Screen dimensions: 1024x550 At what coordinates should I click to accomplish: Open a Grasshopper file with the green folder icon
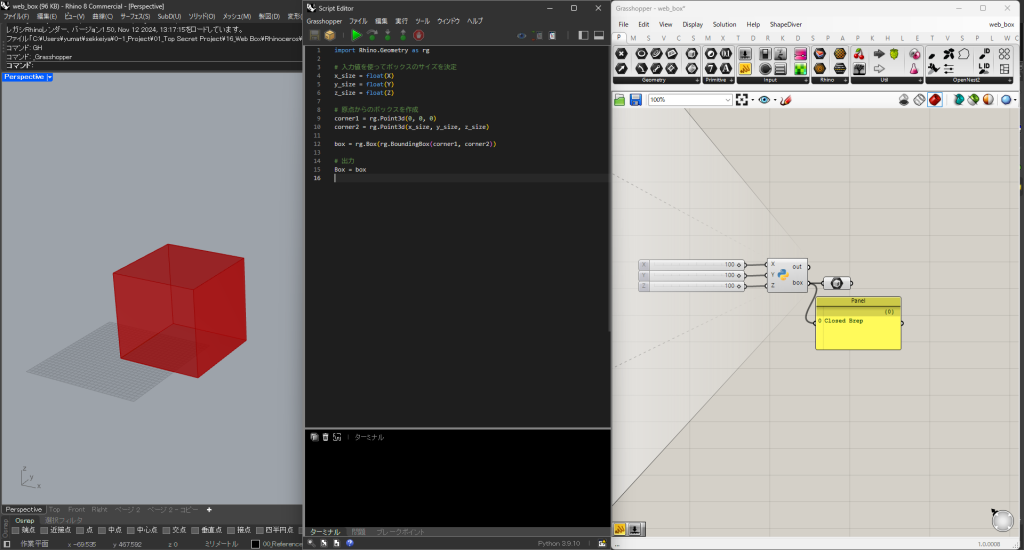coord(620,100)
